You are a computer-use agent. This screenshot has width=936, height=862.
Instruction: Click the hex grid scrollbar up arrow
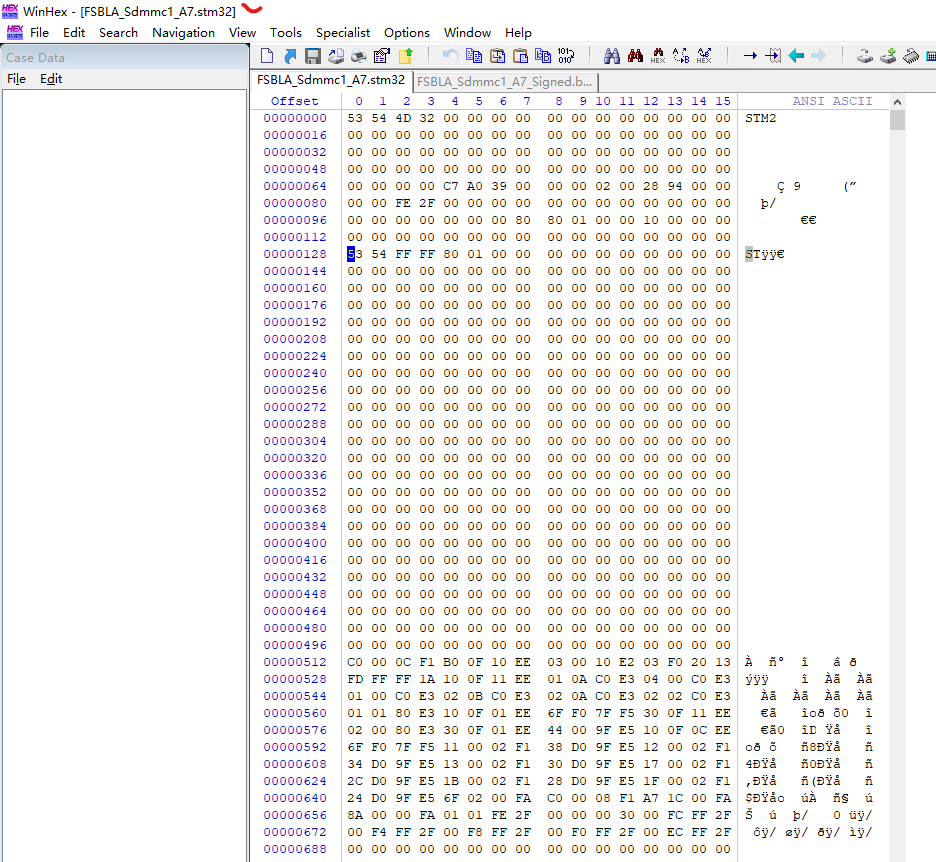[x=898, y=100]
